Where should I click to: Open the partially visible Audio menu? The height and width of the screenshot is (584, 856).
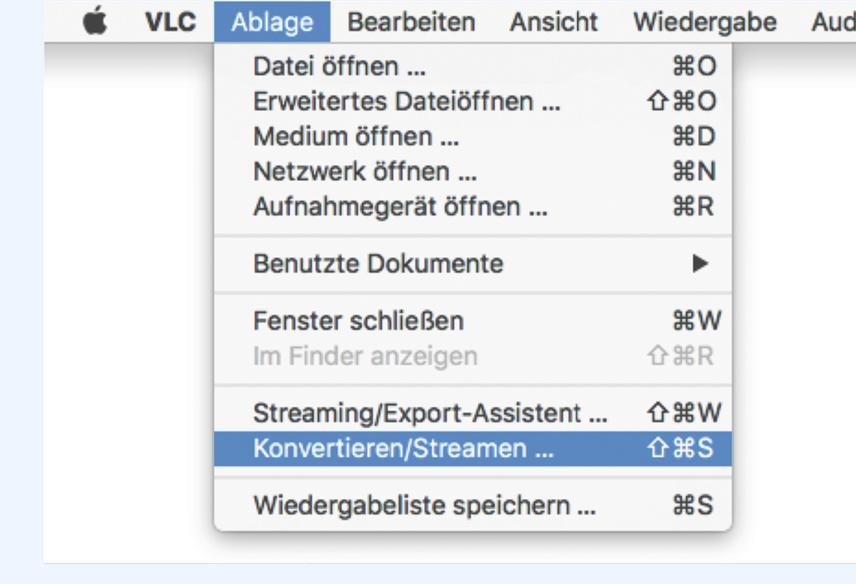(831, 22)
